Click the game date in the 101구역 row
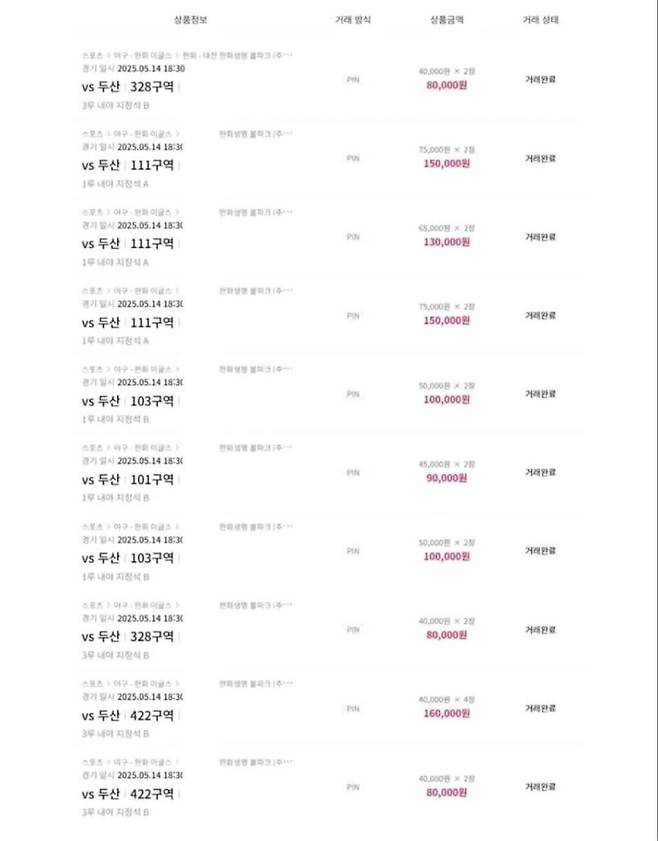 click(133, 461)
